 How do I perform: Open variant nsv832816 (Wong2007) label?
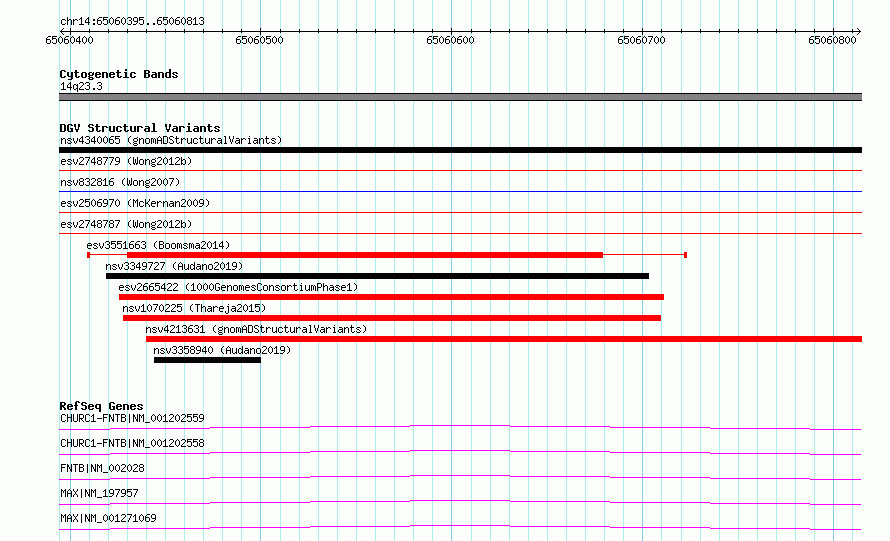pos(120,182)
